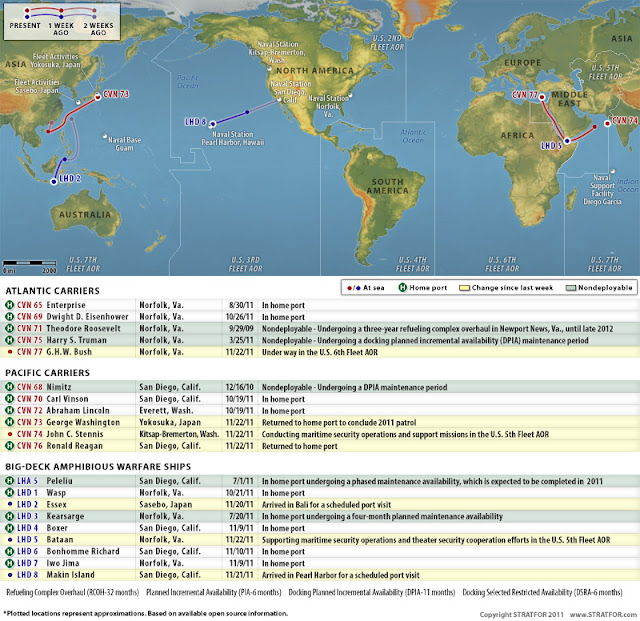
Task: Click the red at-sea dot beside CVN 77
Action: 10,352
